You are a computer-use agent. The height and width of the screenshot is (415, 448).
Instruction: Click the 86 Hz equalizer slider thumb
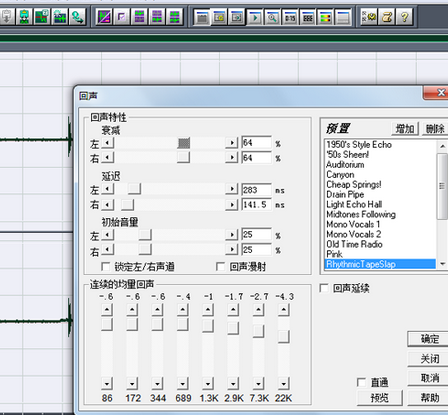pos(107,324)
